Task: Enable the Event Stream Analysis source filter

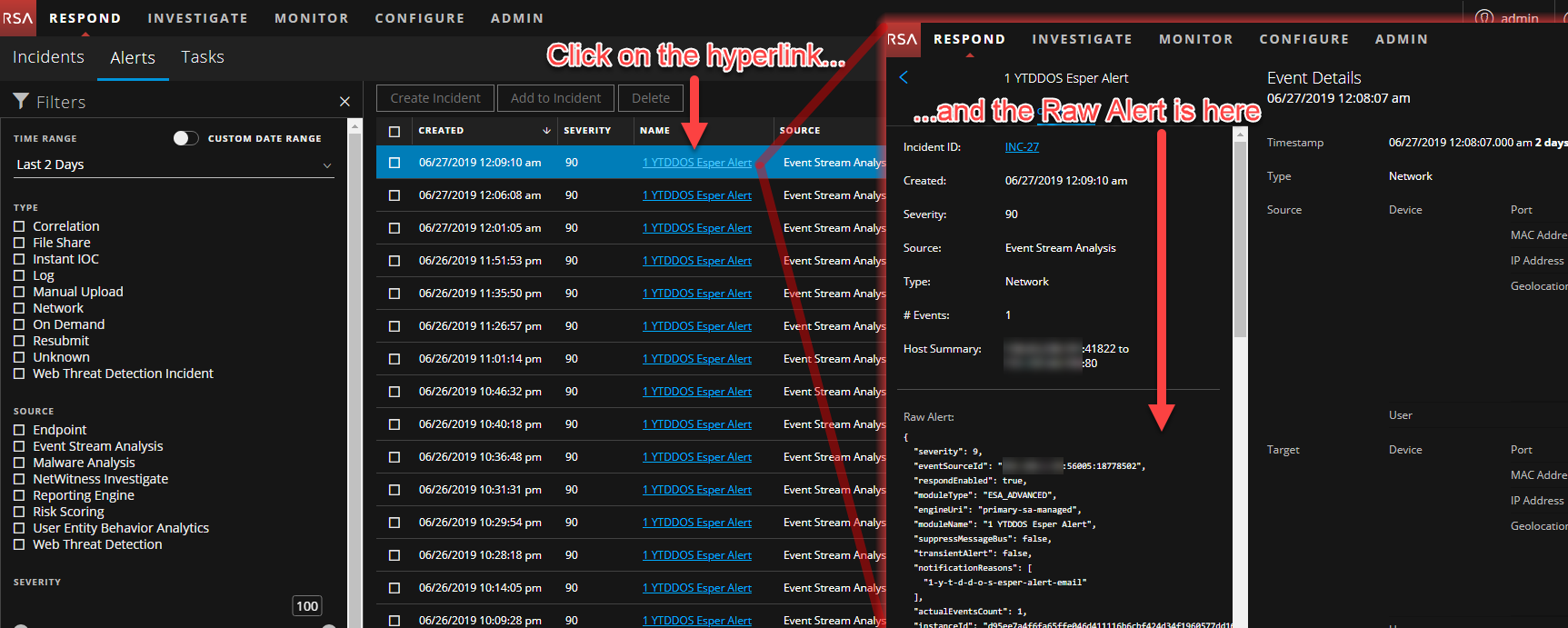Action: (x=19, y=446)
